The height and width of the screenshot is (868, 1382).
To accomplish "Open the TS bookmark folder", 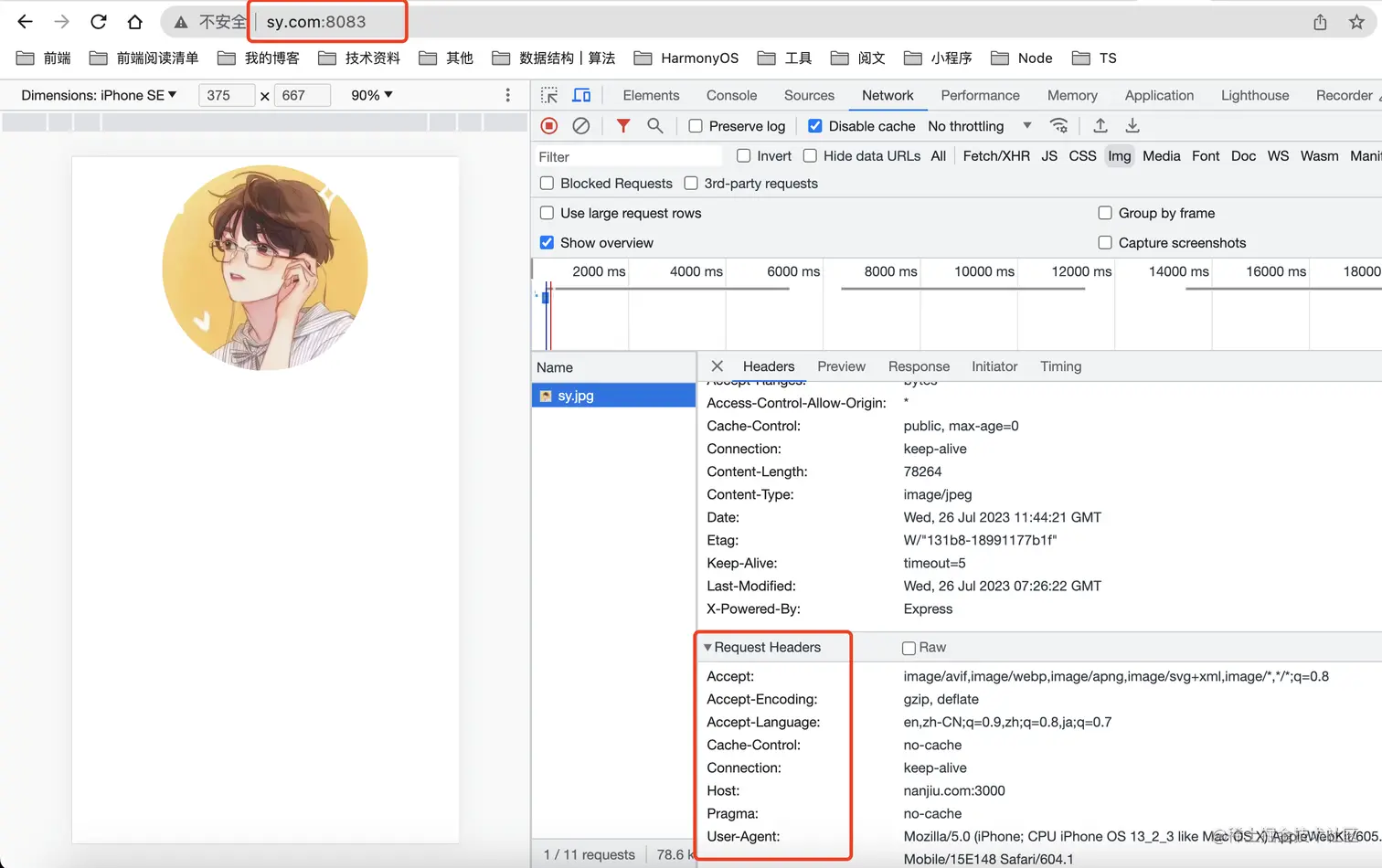I will [x=1094, y=58].
